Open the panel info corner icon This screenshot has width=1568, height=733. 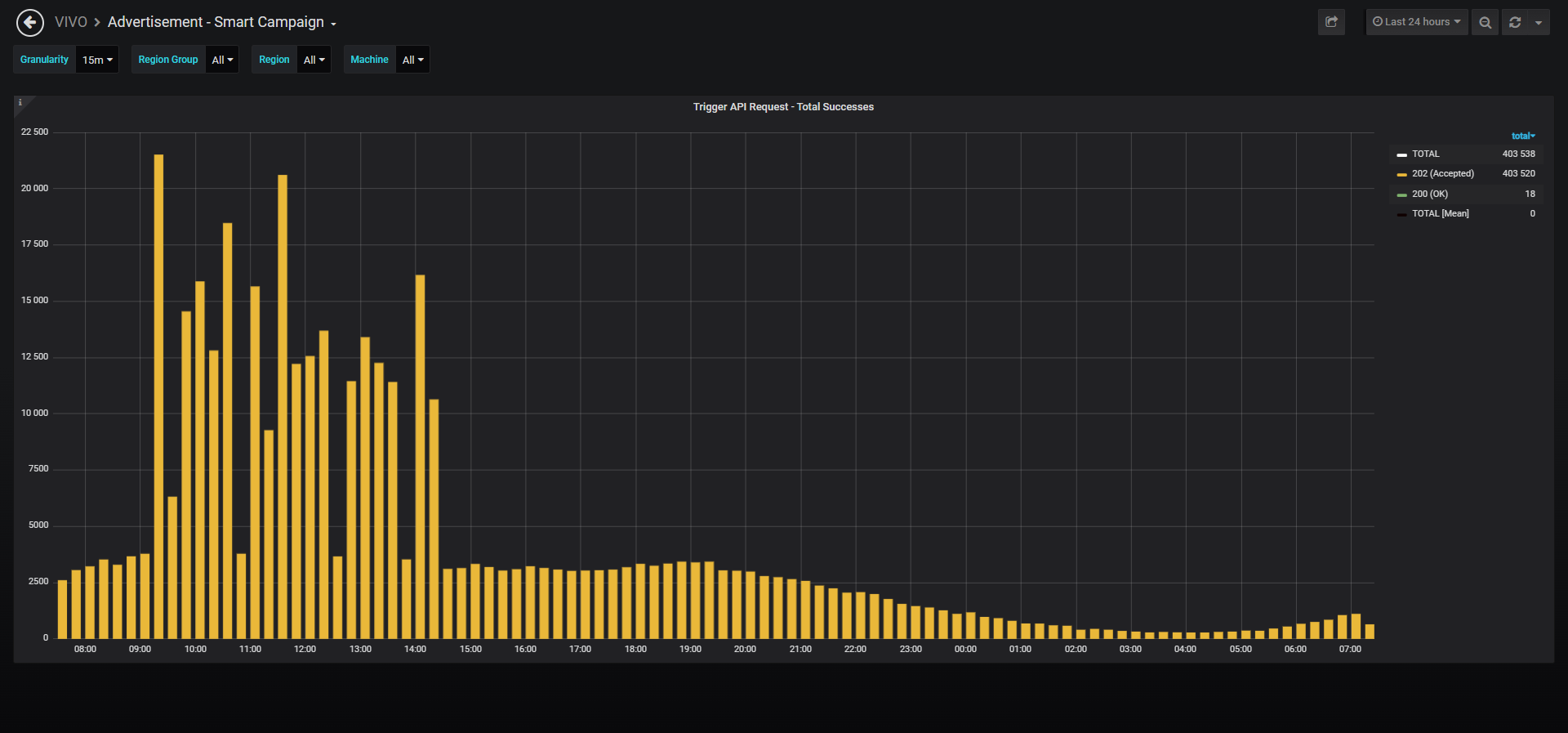coord(20,102)
